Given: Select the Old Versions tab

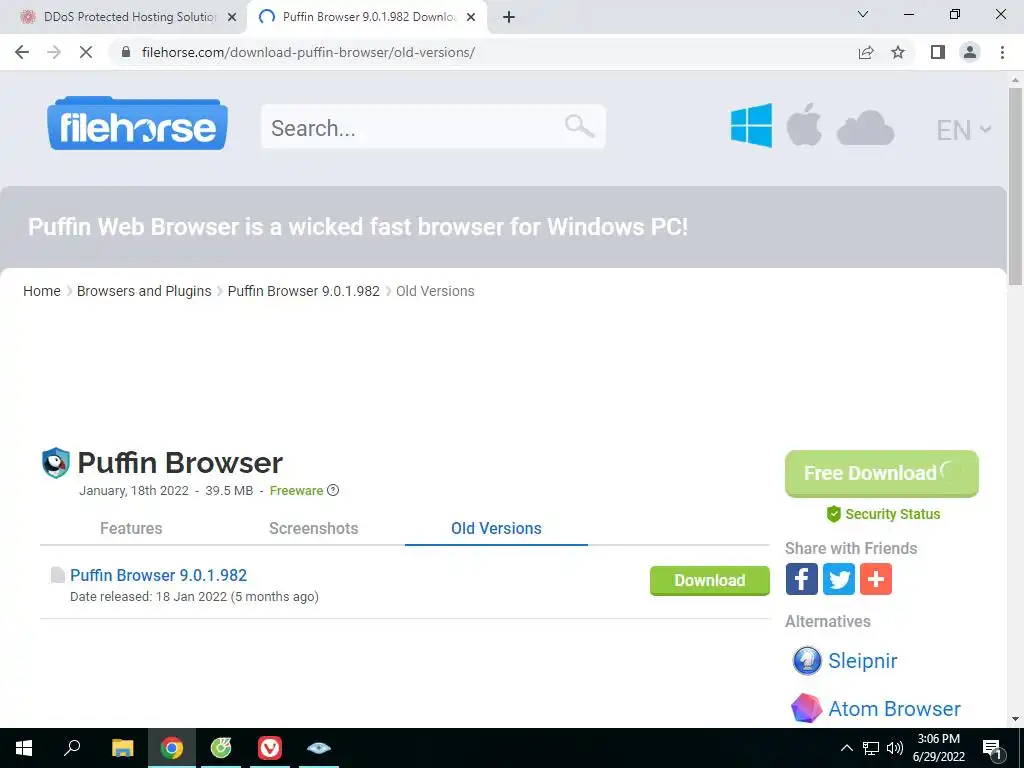Looking at the screenshot, I should (496, 528).
